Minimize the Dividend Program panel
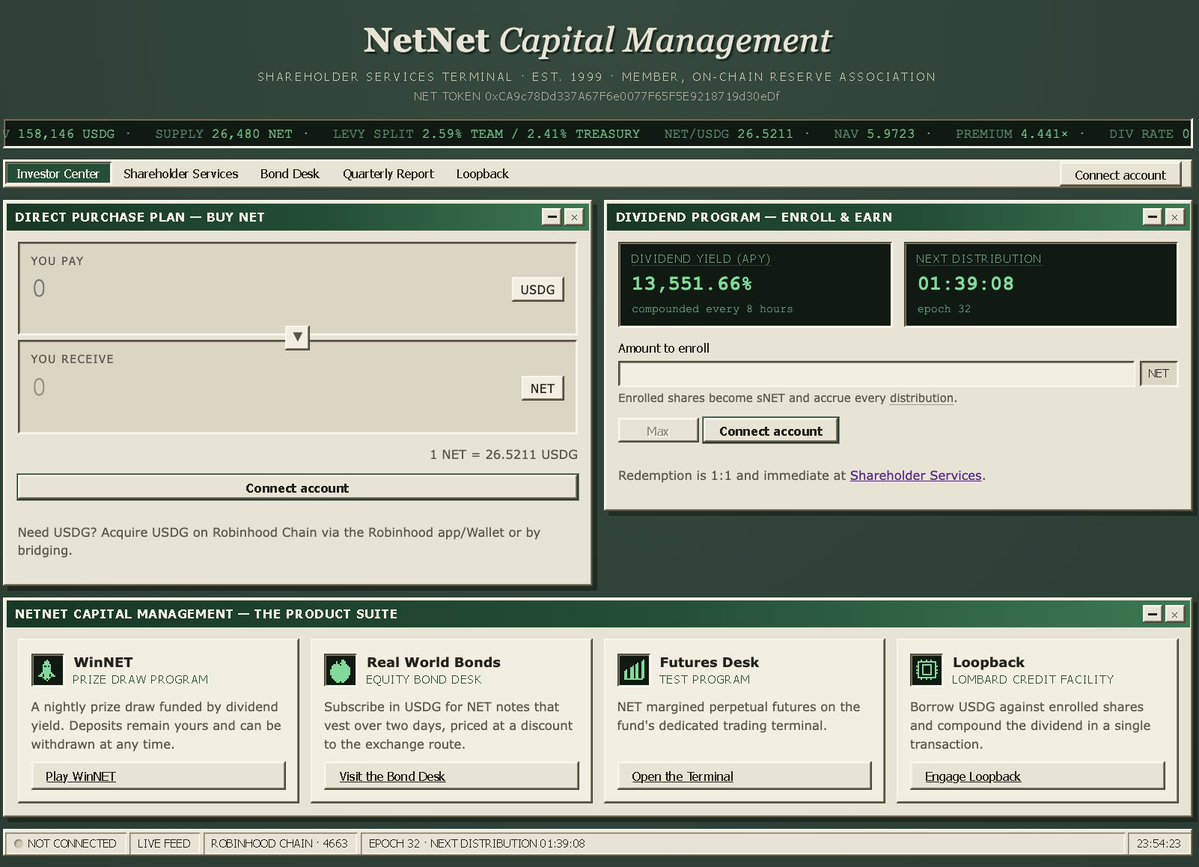 [x=1152, y=217]
